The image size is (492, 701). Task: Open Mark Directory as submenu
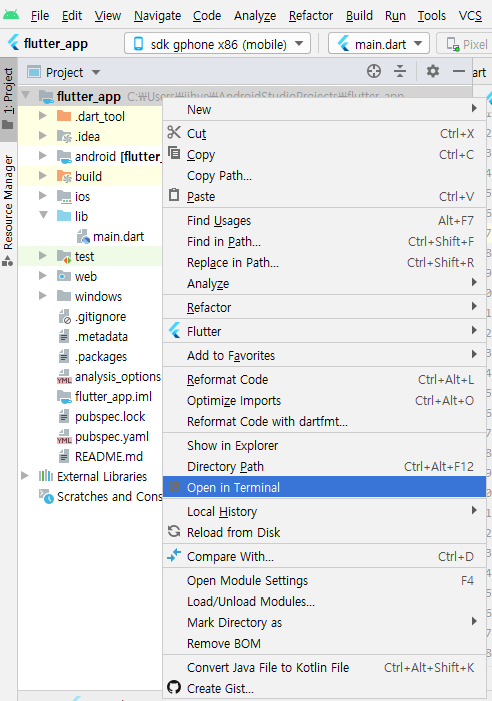click(324, 622)
